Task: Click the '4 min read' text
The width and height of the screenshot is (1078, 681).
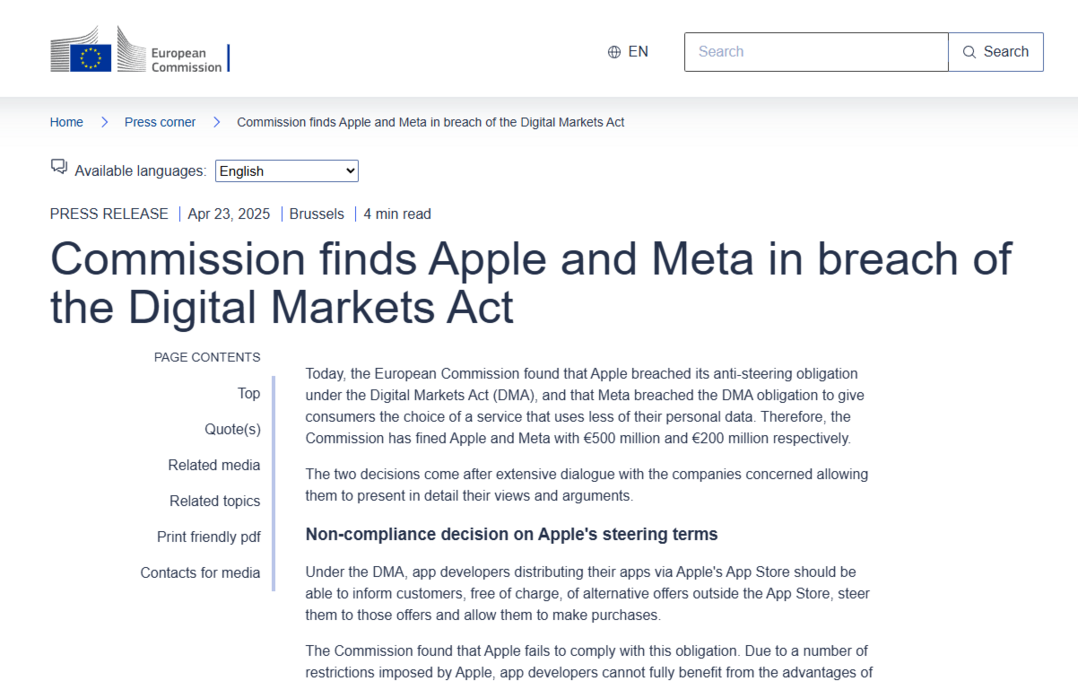Action: (x=397, y=214)
